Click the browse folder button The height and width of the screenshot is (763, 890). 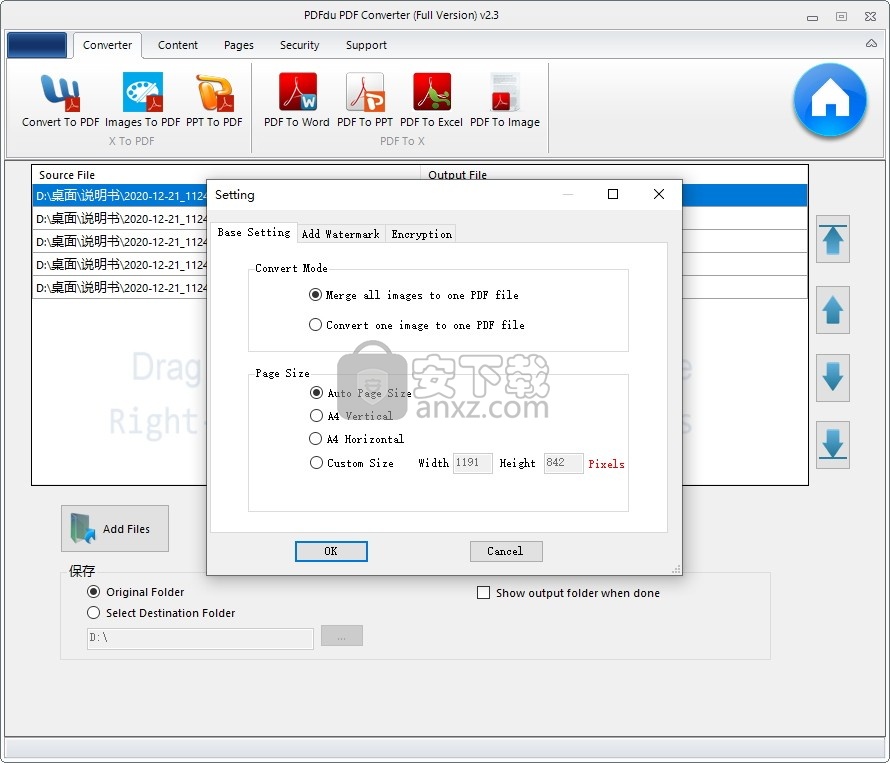pos(342,636)
